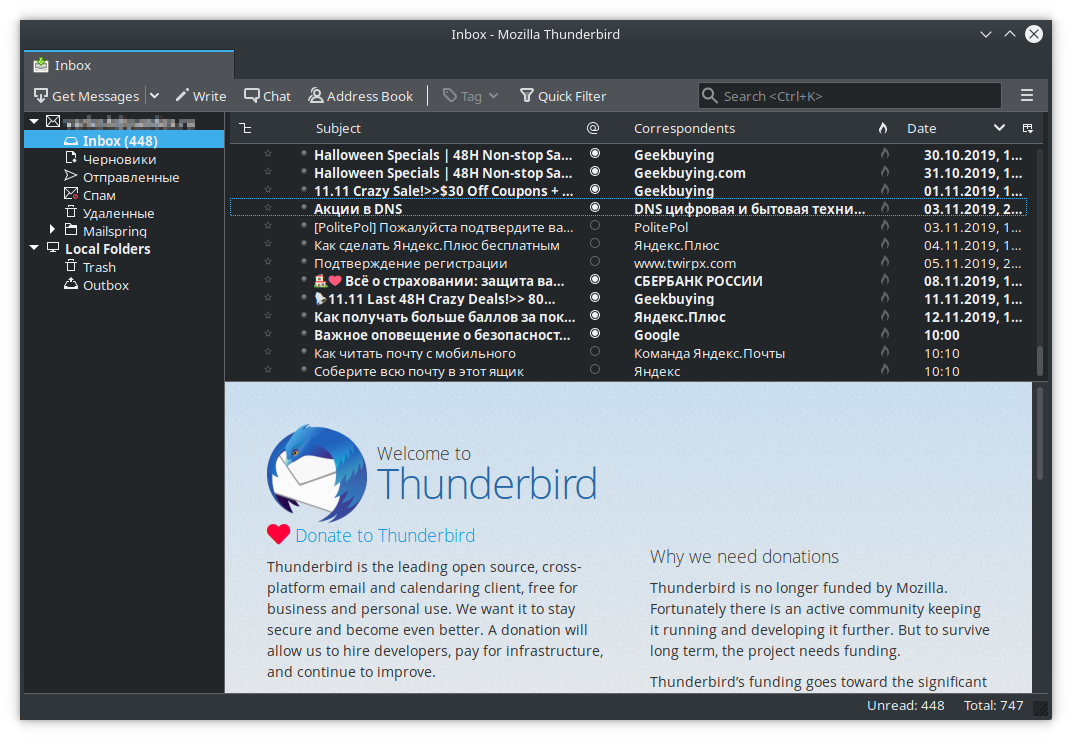The height and width of the screenshot is (740, 1072).
Task: Open the Get Messages dropdown arrow
Action: point(155,96)
